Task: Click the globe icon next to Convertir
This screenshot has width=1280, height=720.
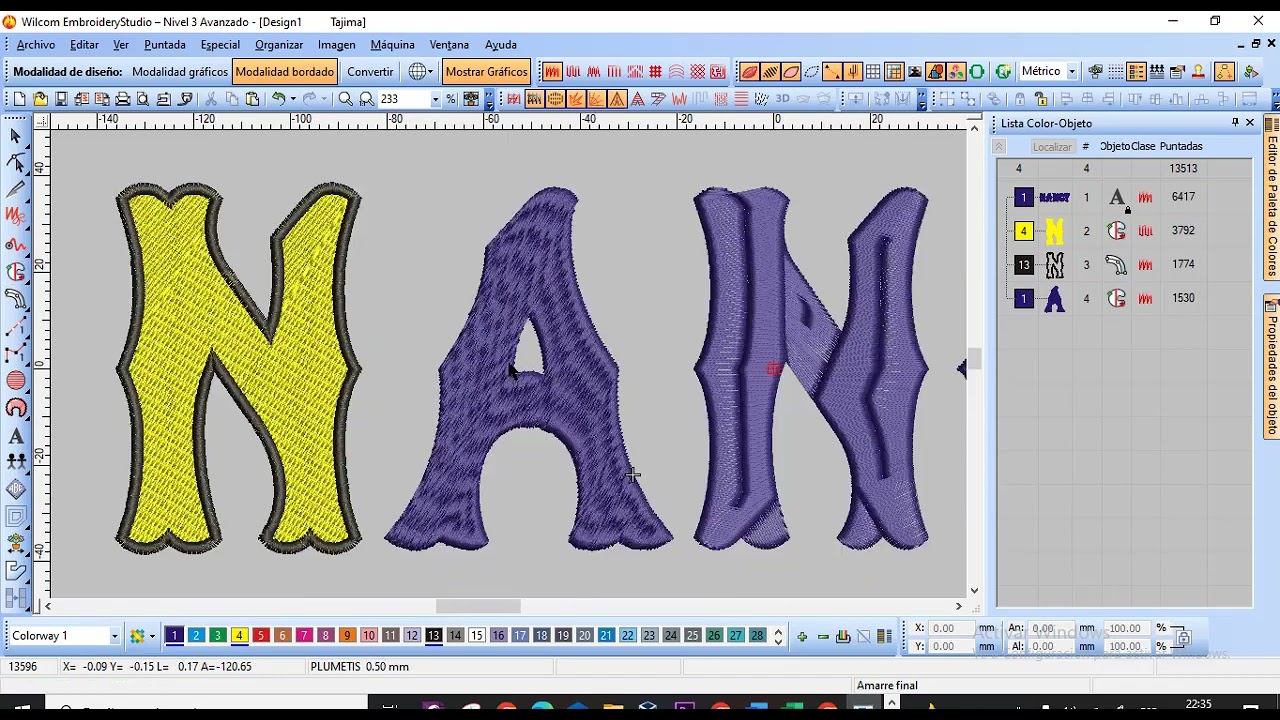Action: pos(415,72)
